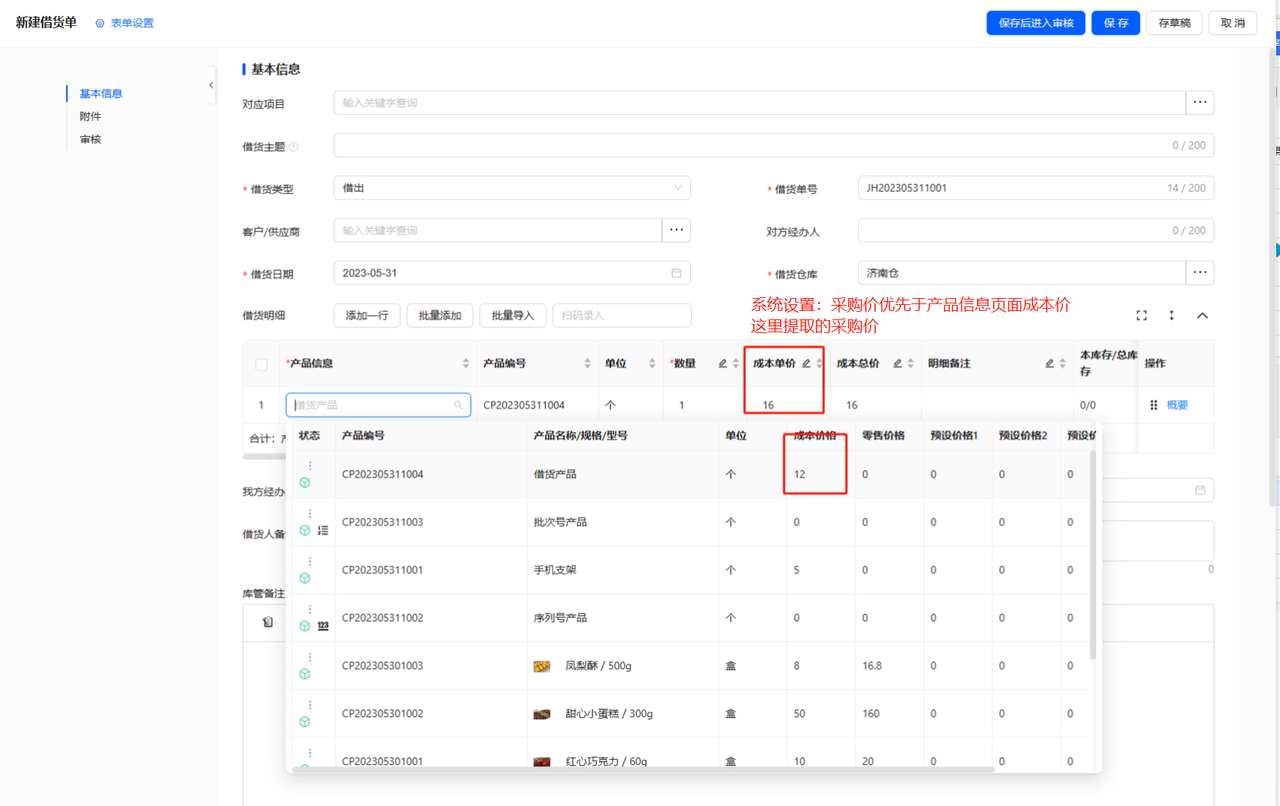Go to 附件 section
Viewport: 1280px width, 806px height.
coord(90,117)
